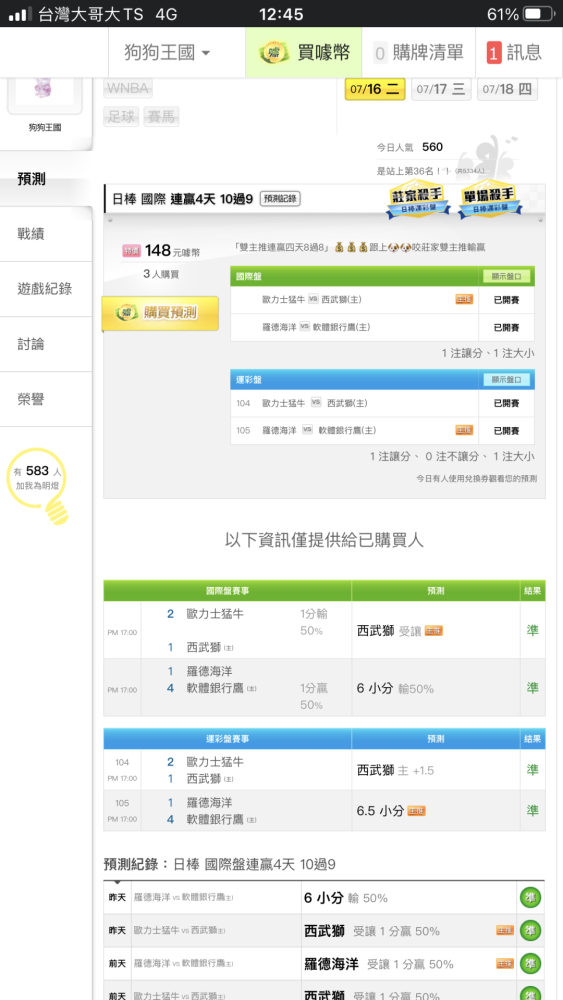563x1000 pixels.
Task: Click the yellow 購買預測 button
Action: (x=160, y=312)
